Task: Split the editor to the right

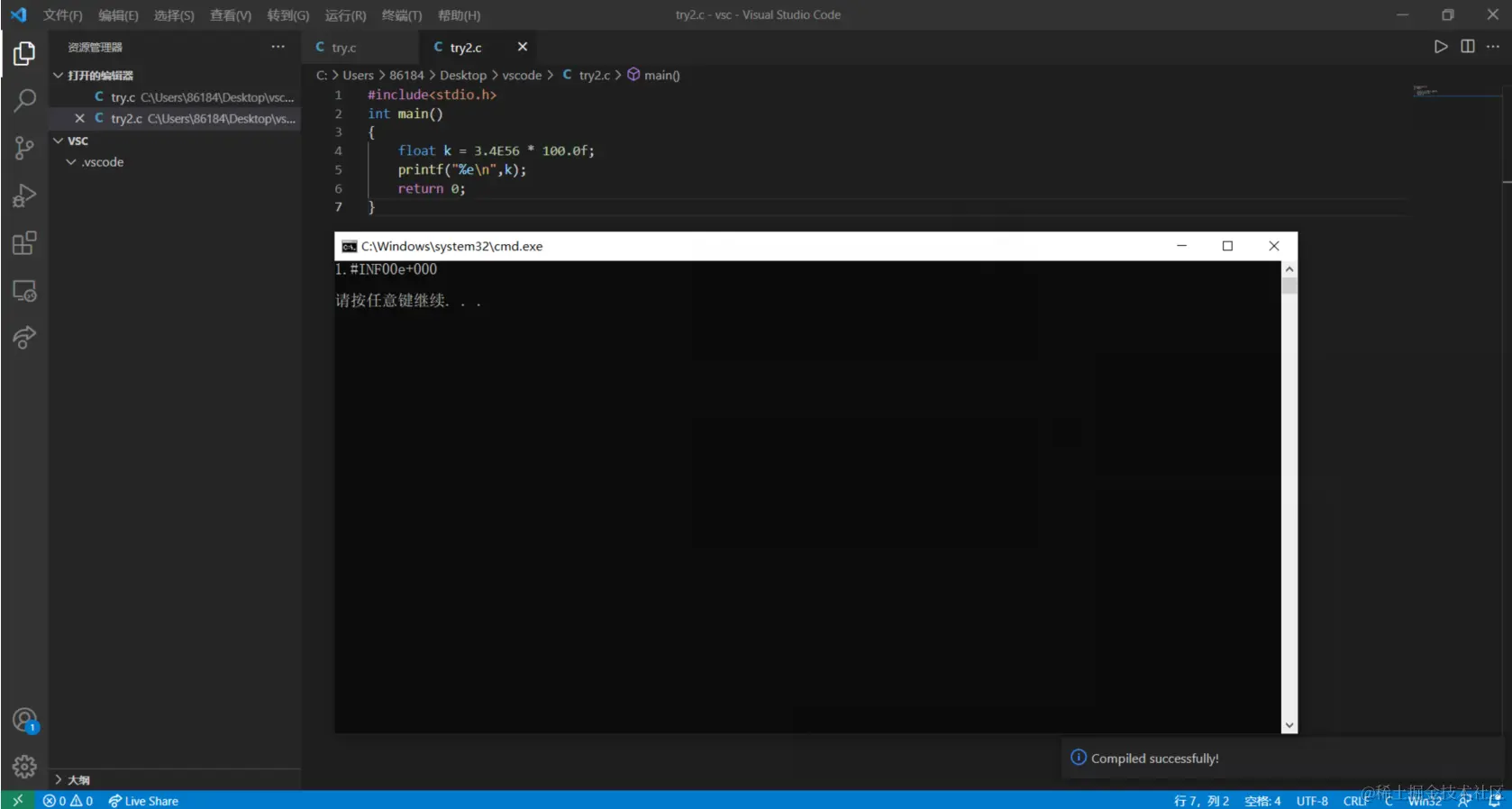Action: pyautogui.click(x=1468, y=47)
